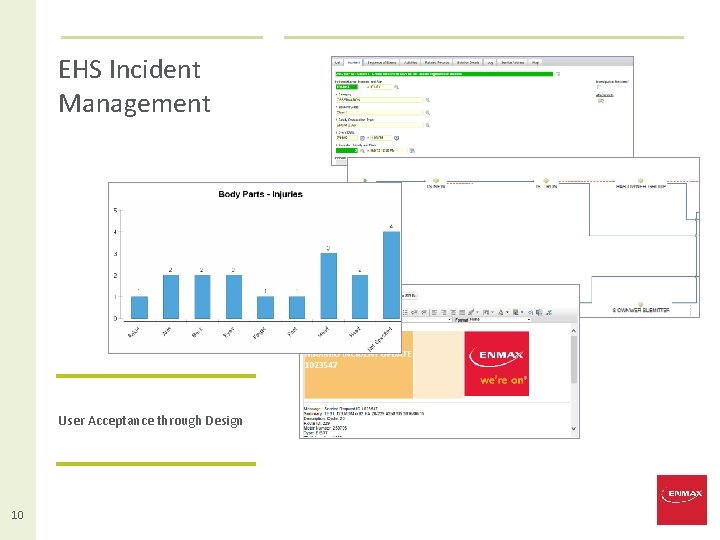The width and height of the screenshot is (720, 540).
Task: Click the icon at the end of the green message bar
Action: pyautogui.click(x=558, y=74)
